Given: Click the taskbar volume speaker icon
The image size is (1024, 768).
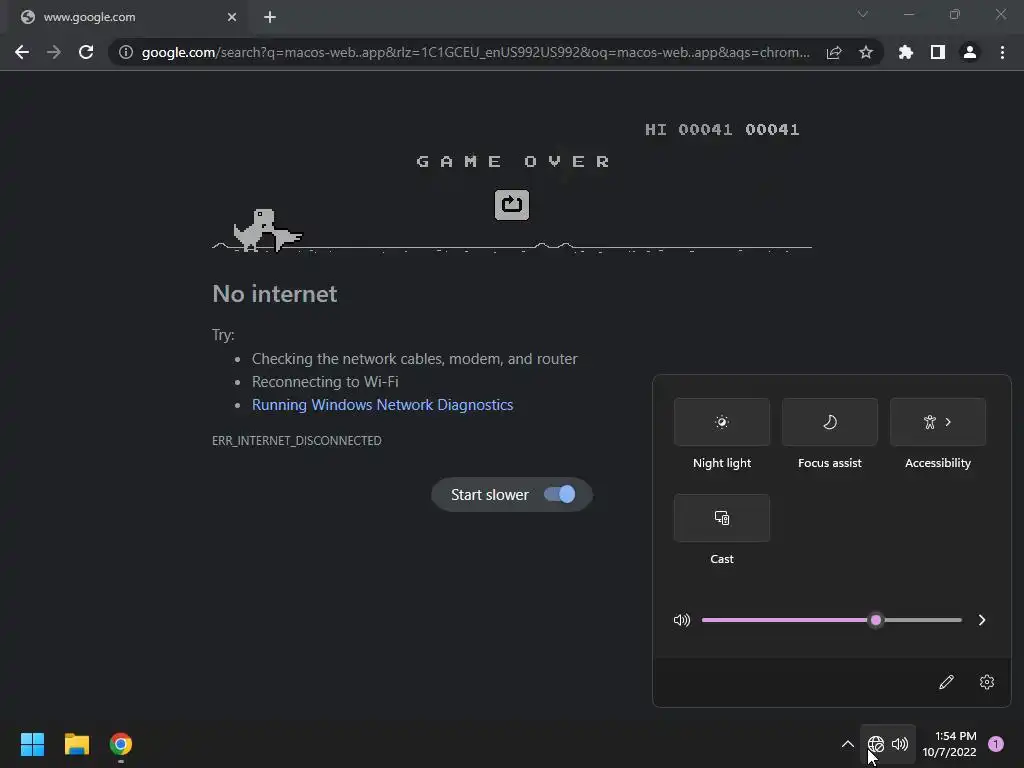Looking at the screenshot, I should (x=900, y=744).
